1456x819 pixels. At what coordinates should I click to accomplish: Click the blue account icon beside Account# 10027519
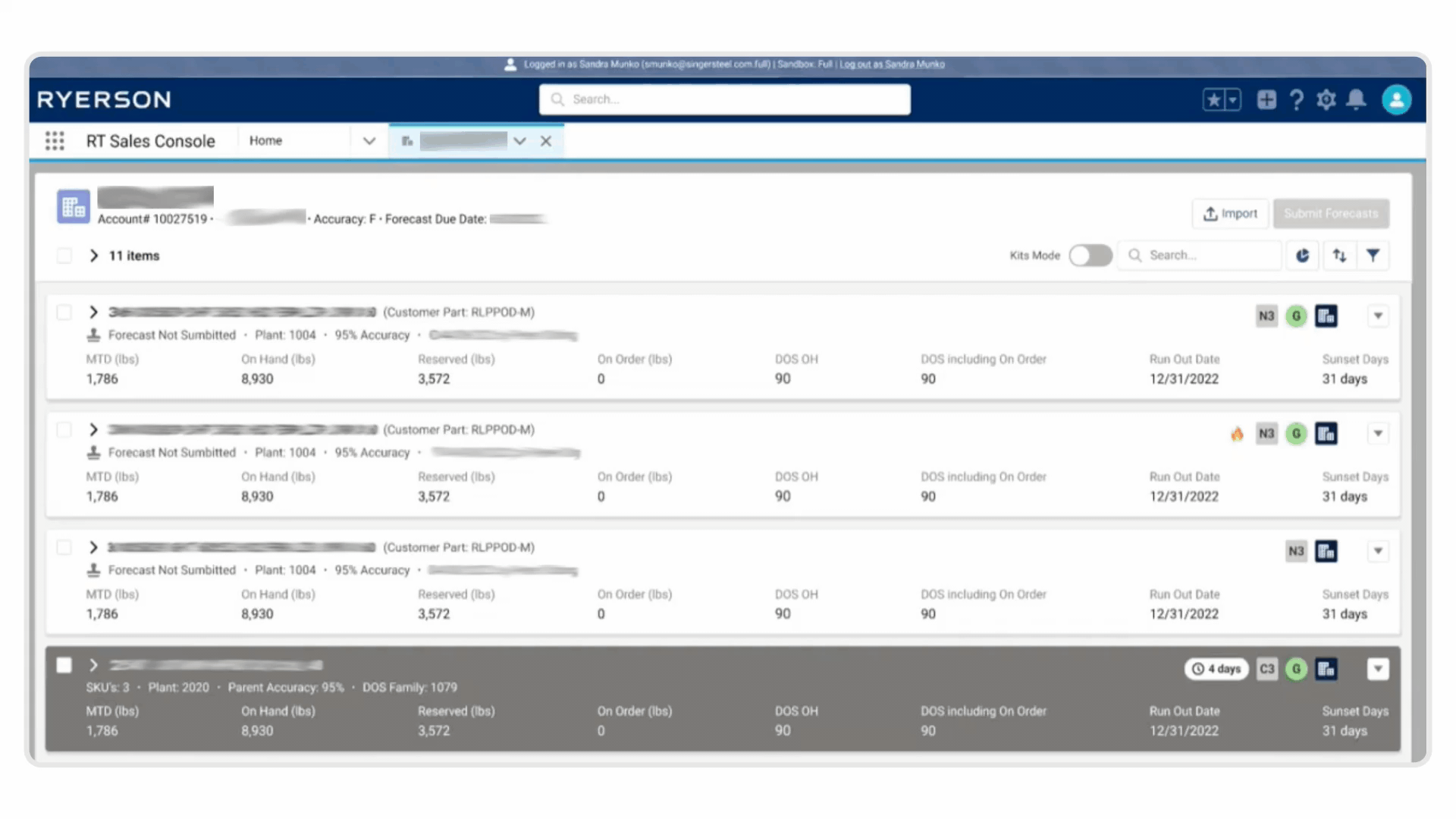coord(74,206)
